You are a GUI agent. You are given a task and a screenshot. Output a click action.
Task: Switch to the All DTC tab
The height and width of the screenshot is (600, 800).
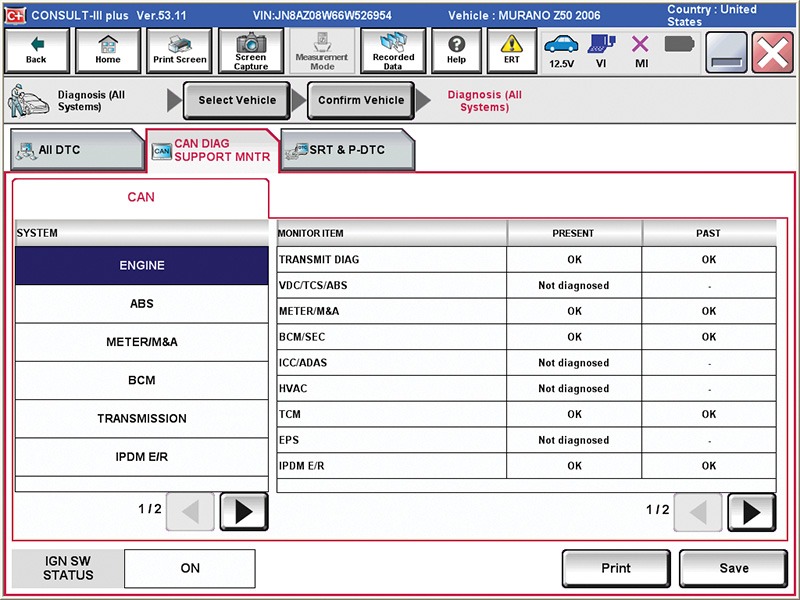[x=77, y=150]
